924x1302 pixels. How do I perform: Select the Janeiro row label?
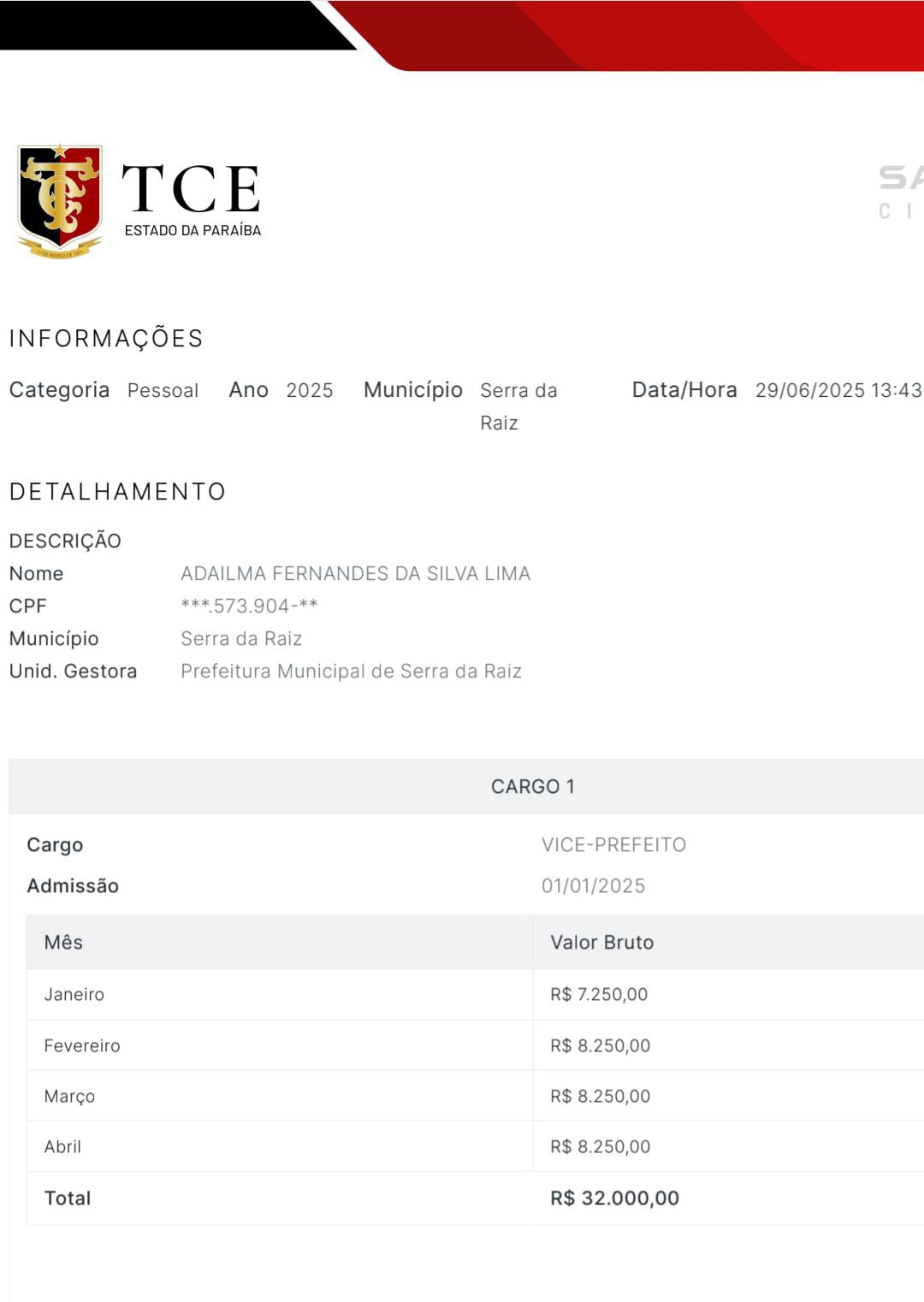pyautogui.click(x=74, y=994)
